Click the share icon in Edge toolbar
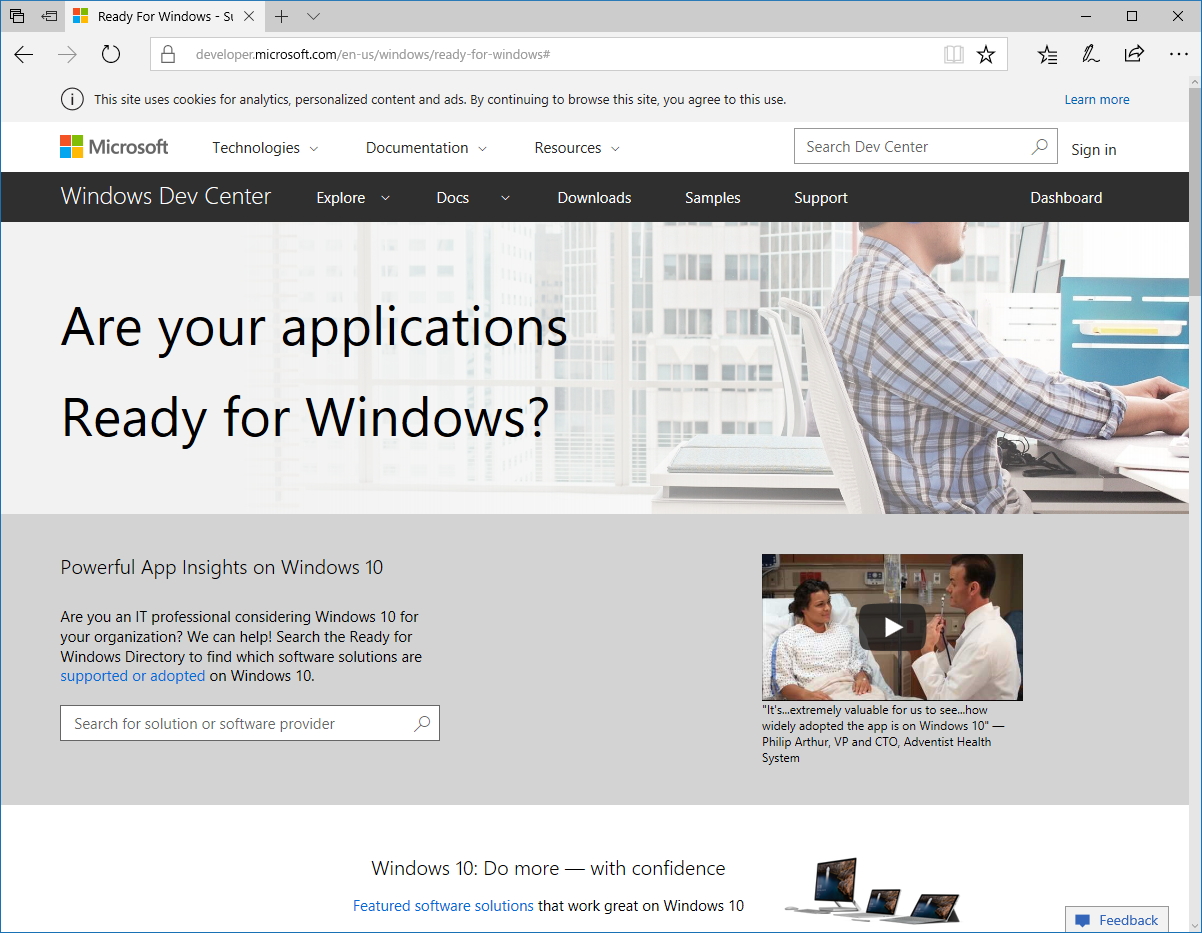This screenshot has width=1202, height=933. tap(1134, 55)
